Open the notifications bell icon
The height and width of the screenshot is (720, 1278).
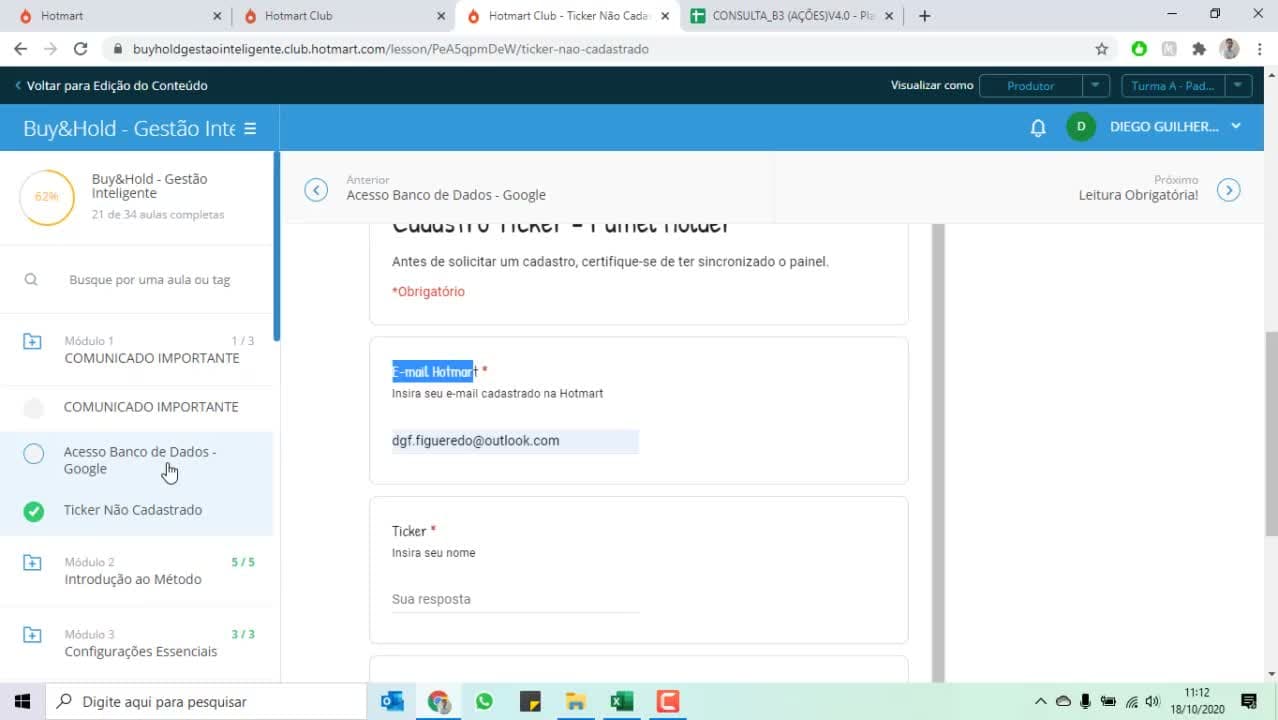click(x=1038, y=127)
